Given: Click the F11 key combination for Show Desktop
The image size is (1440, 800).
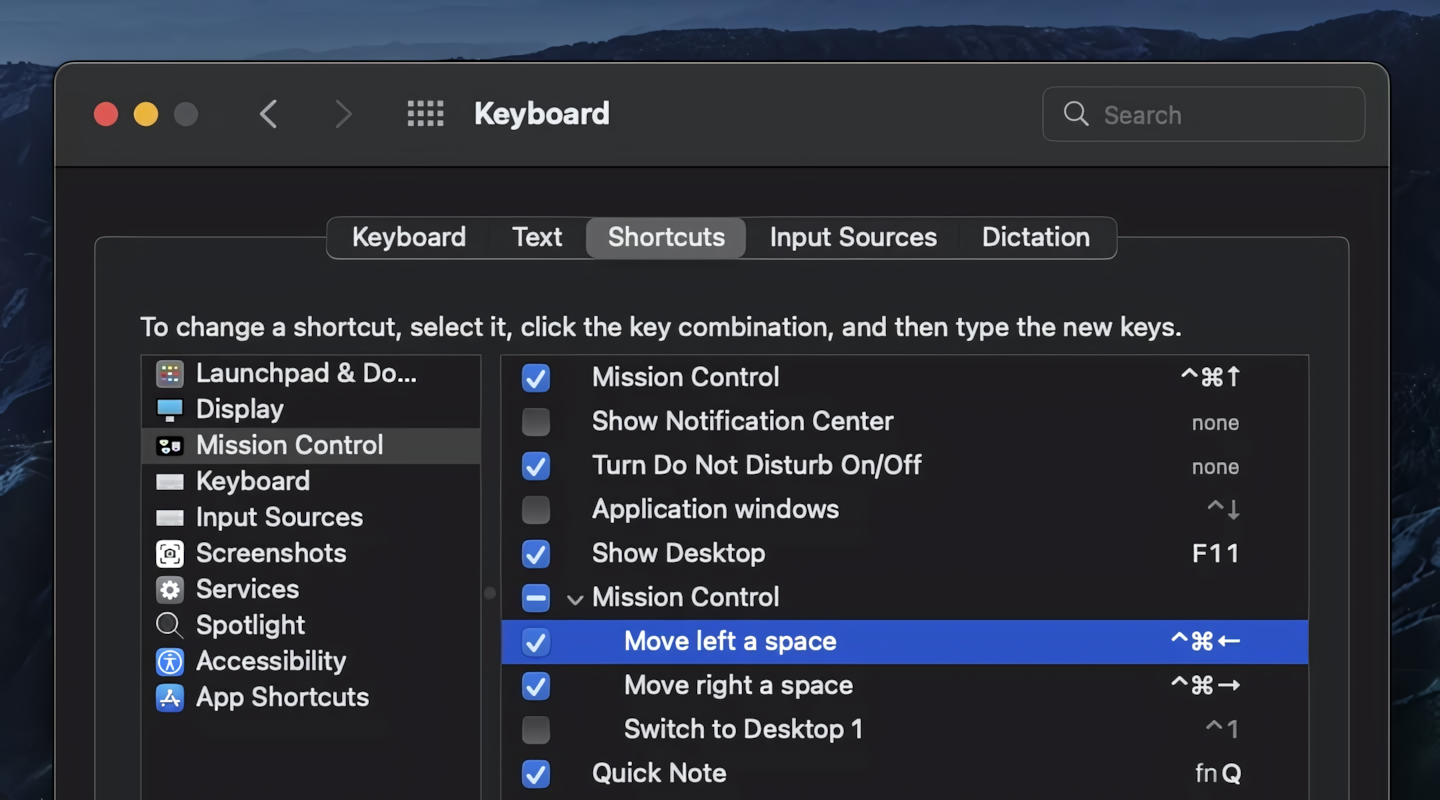Looking at the screenshot, I should coord(1215,554).
